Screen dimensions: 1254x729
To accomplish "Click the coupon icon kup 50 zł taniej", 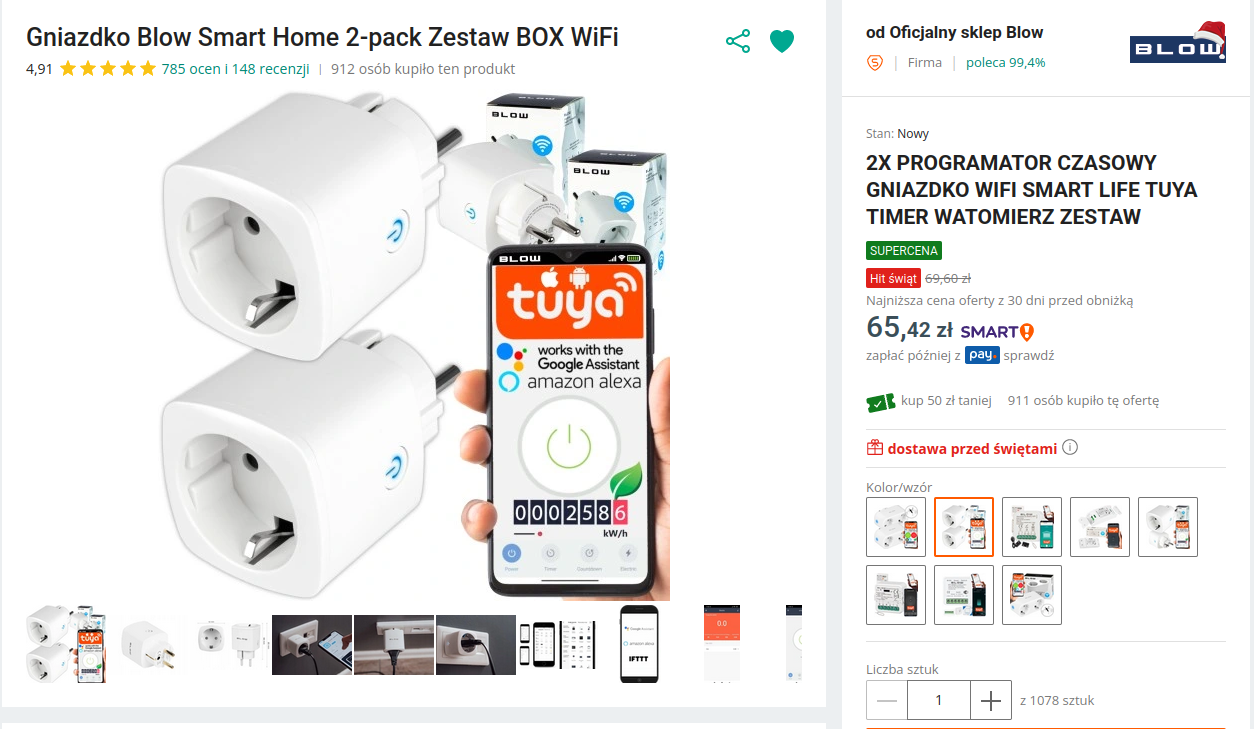I will [880, 401].
